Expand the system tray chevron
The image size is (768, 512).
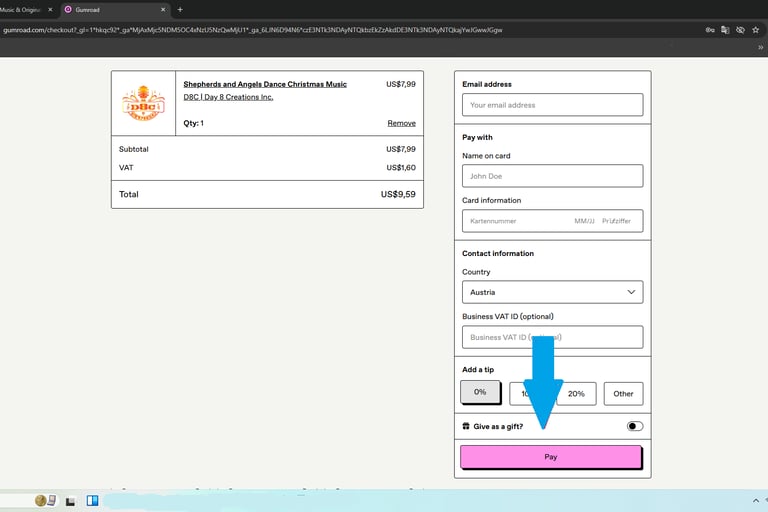click(x=756, y=500)
